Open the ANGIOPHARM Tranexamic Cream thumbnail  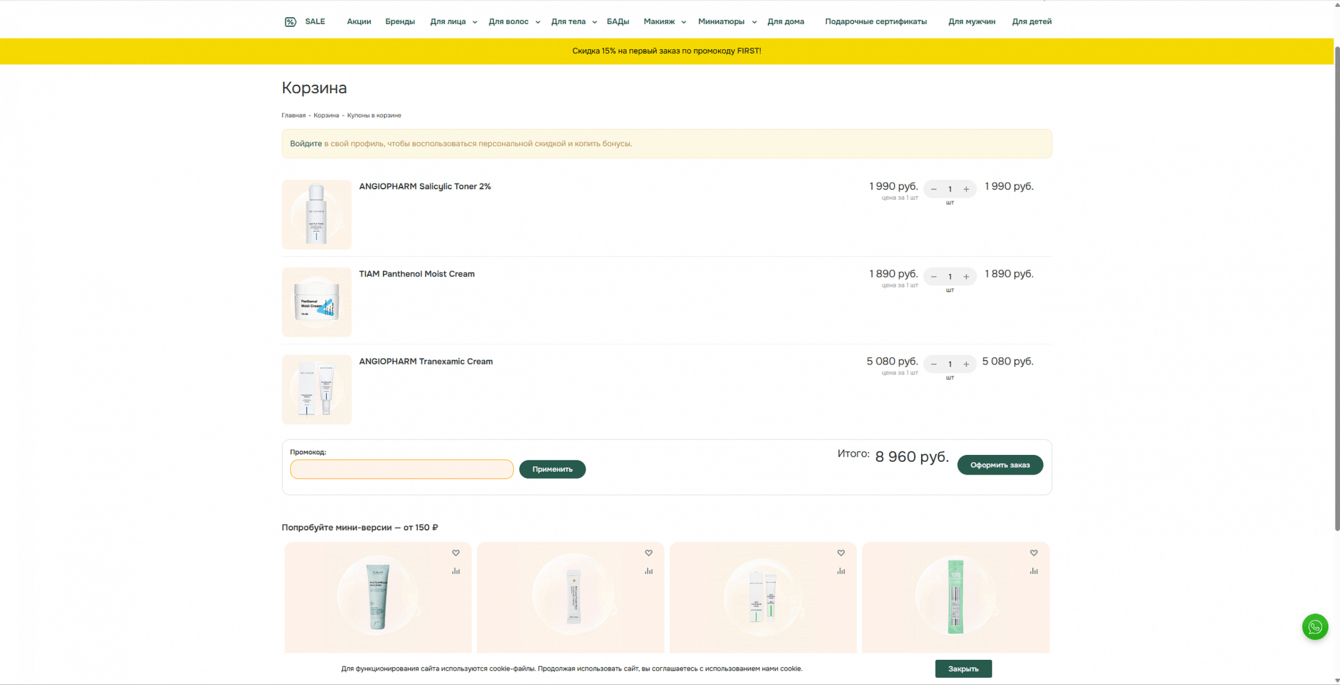coord(317,389)
